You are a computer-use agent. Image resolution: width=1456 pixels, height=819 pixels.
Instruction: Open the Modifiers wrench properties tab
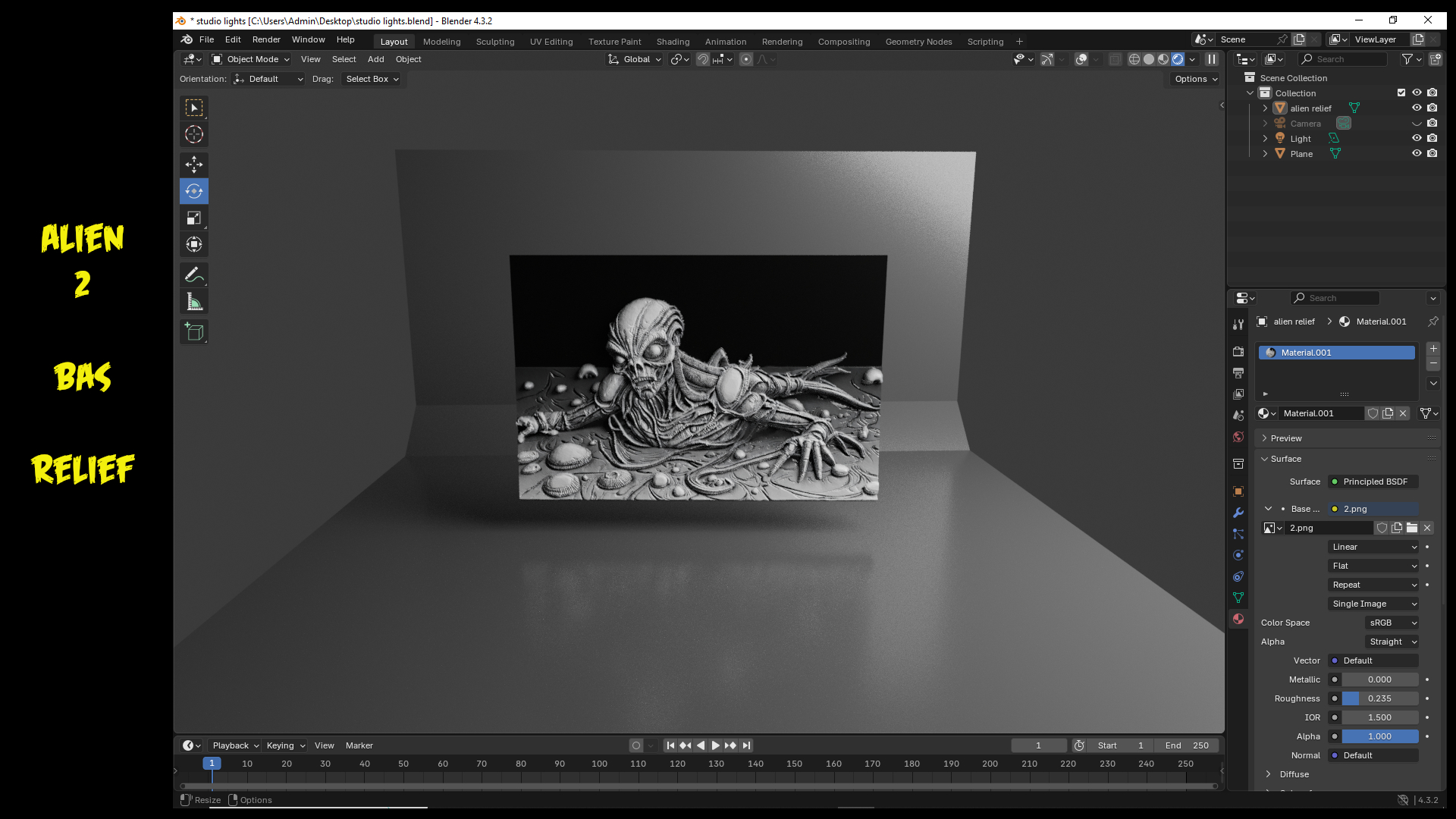point(1238,513)
